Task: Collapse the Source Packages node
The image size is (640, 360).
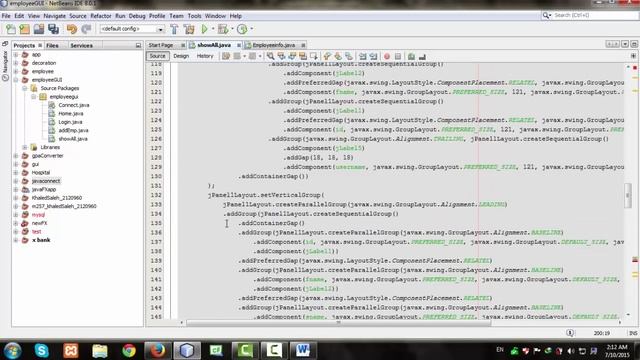Action: coord(24,88)
